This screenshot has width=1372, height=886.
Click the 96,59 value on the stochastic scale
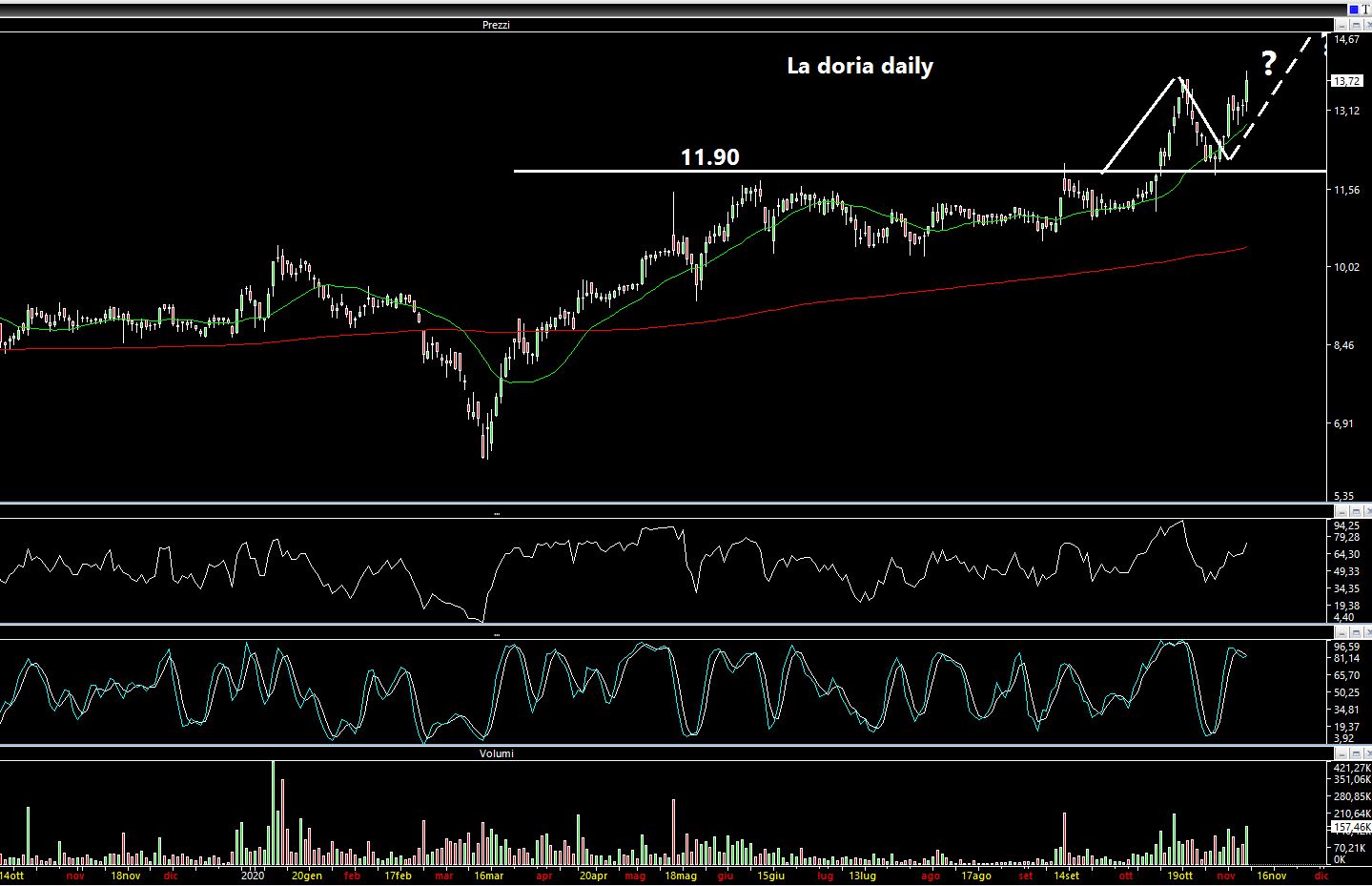point(1347,647)
